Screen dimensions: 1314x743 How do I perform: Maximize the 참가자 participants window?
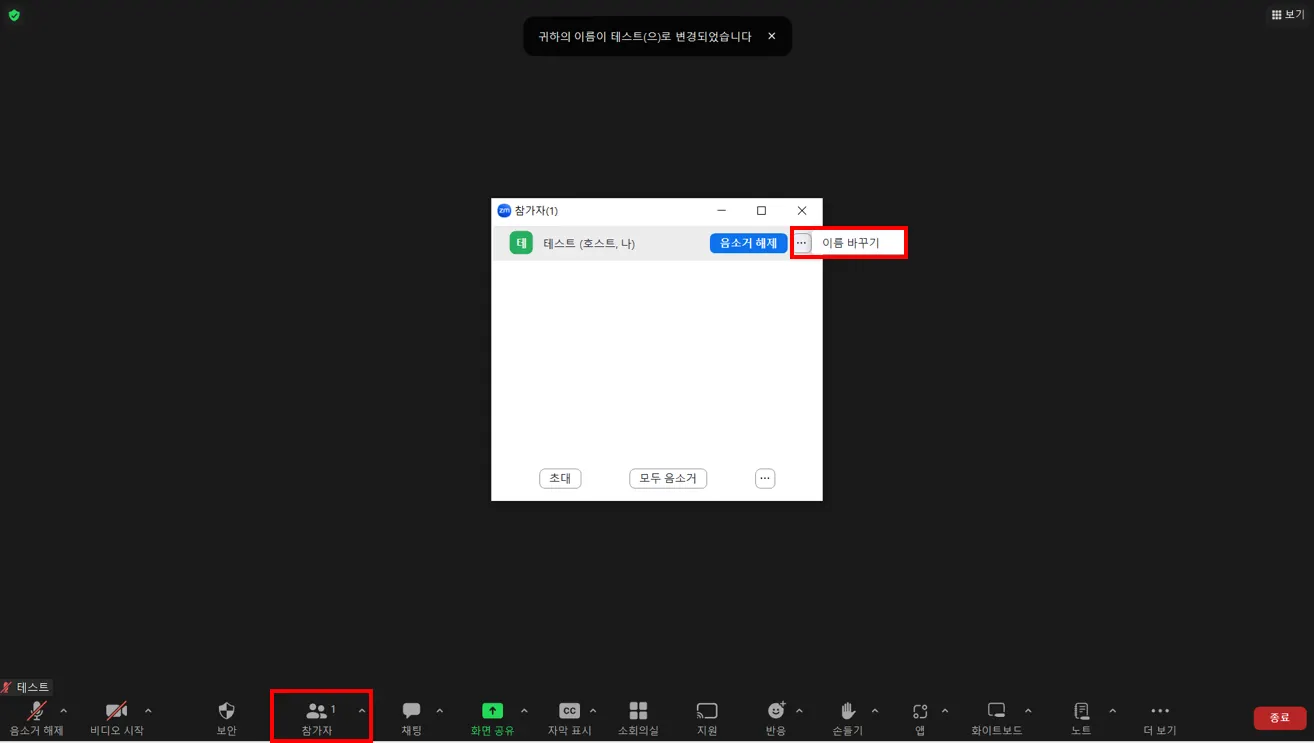click(x=761, y=211)
